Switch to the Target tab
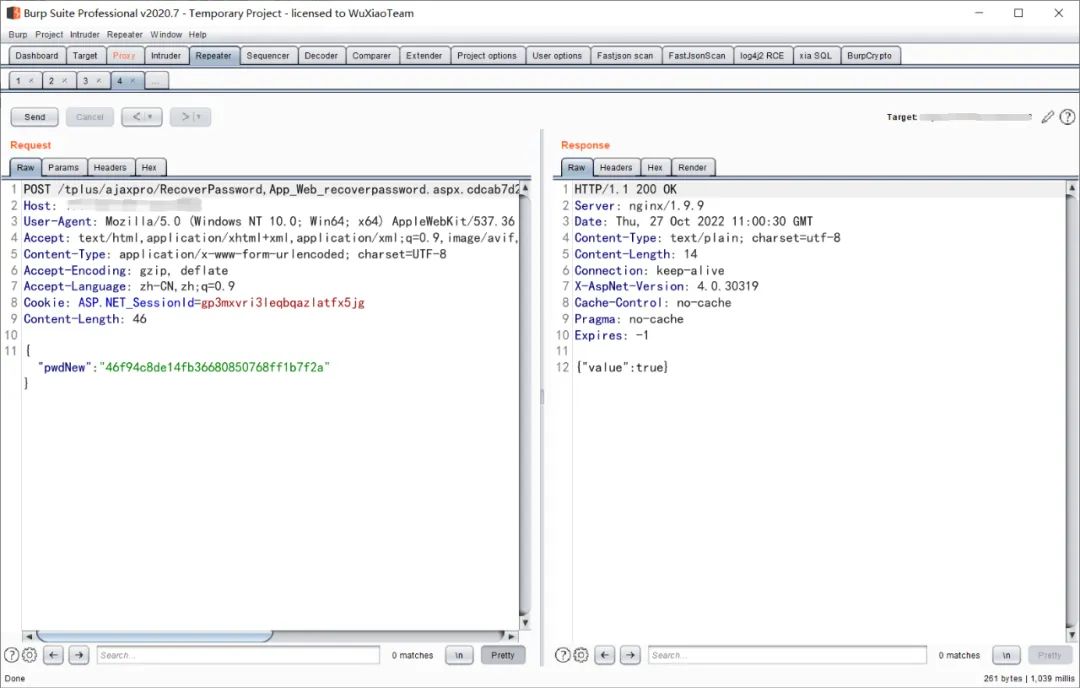1080x688 pixels. pyautogui.click(x=85, y=56)
